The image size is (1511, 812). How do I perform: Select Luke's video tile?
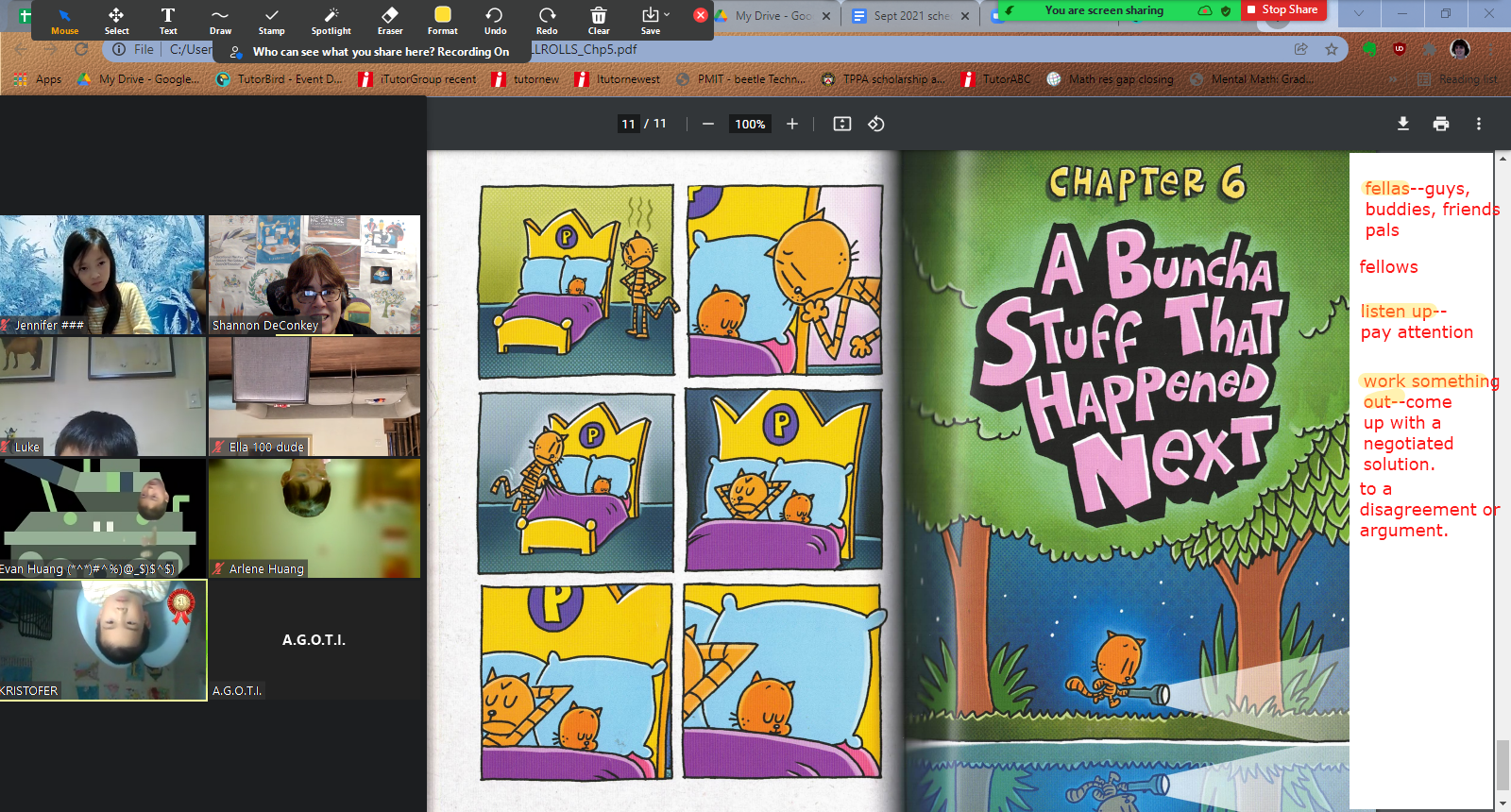coord(102,397)
